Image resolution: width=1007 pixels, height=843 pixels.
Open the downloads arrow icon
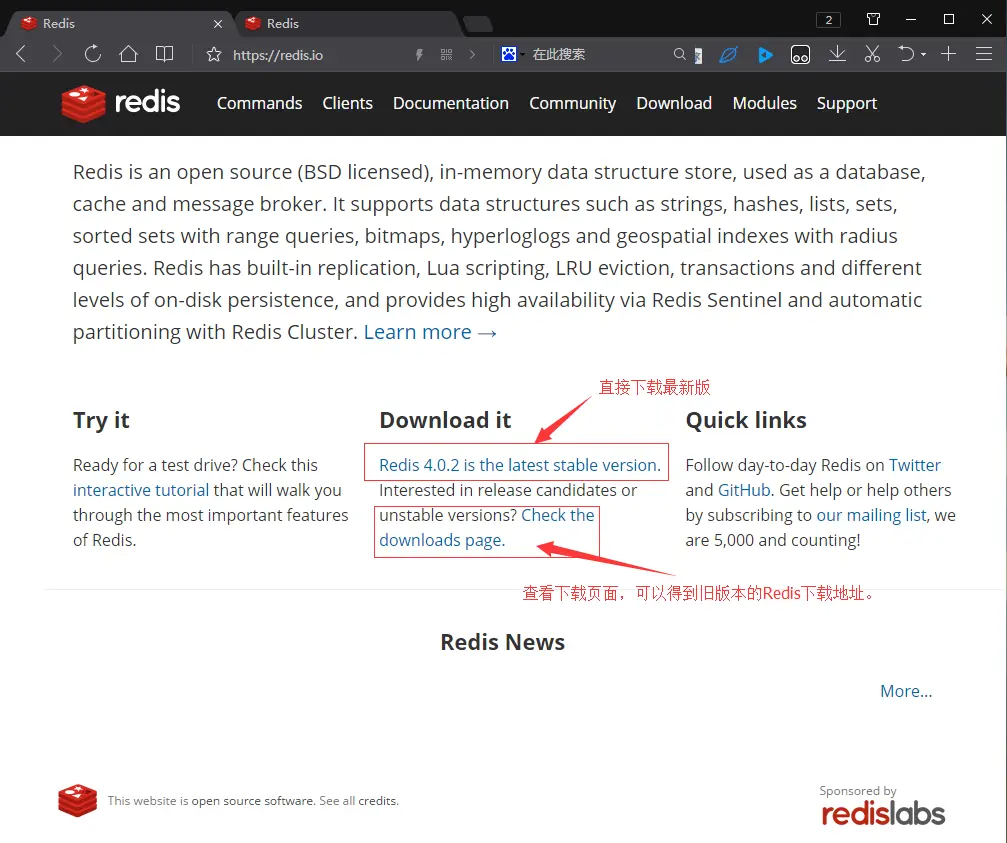click(837, 54)
